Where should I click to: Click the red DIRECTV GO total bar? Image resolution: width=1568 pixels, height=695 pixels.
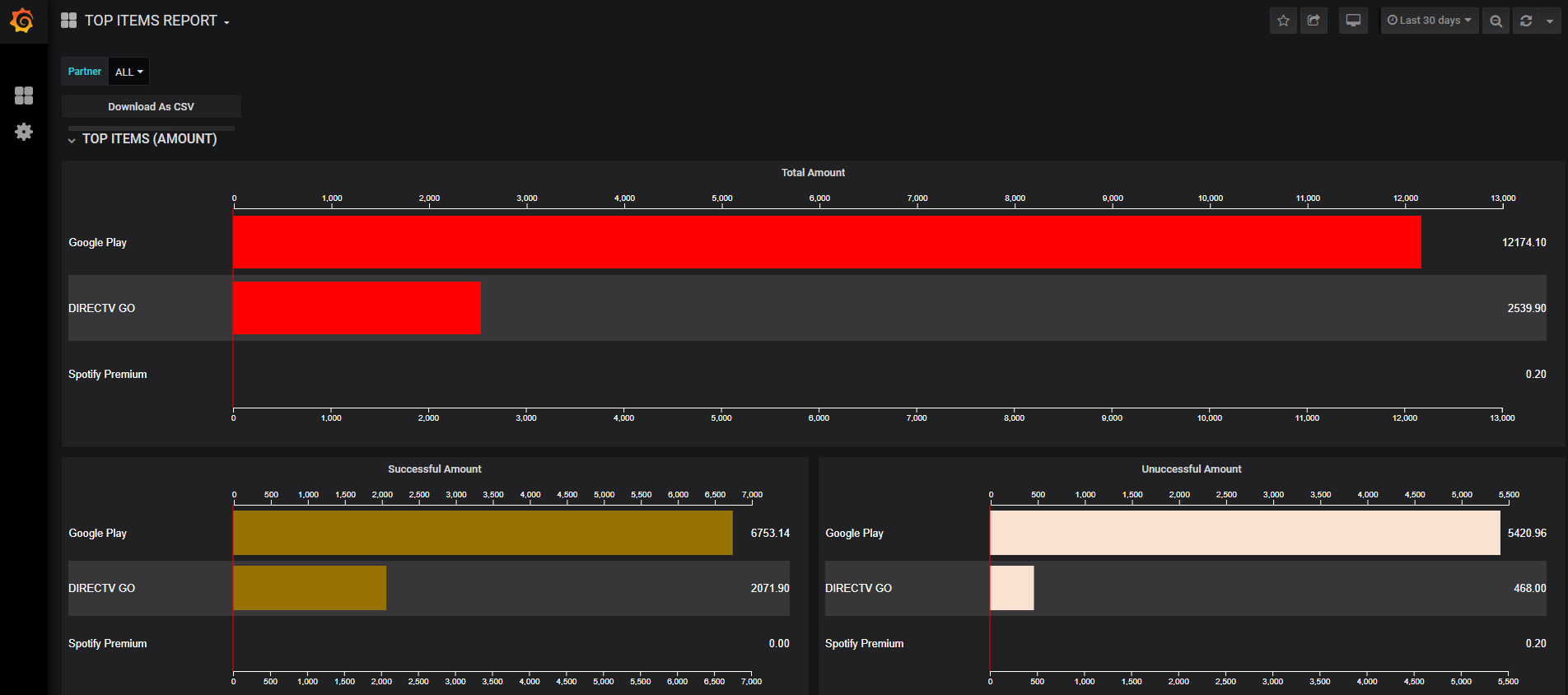coord(357,308)
